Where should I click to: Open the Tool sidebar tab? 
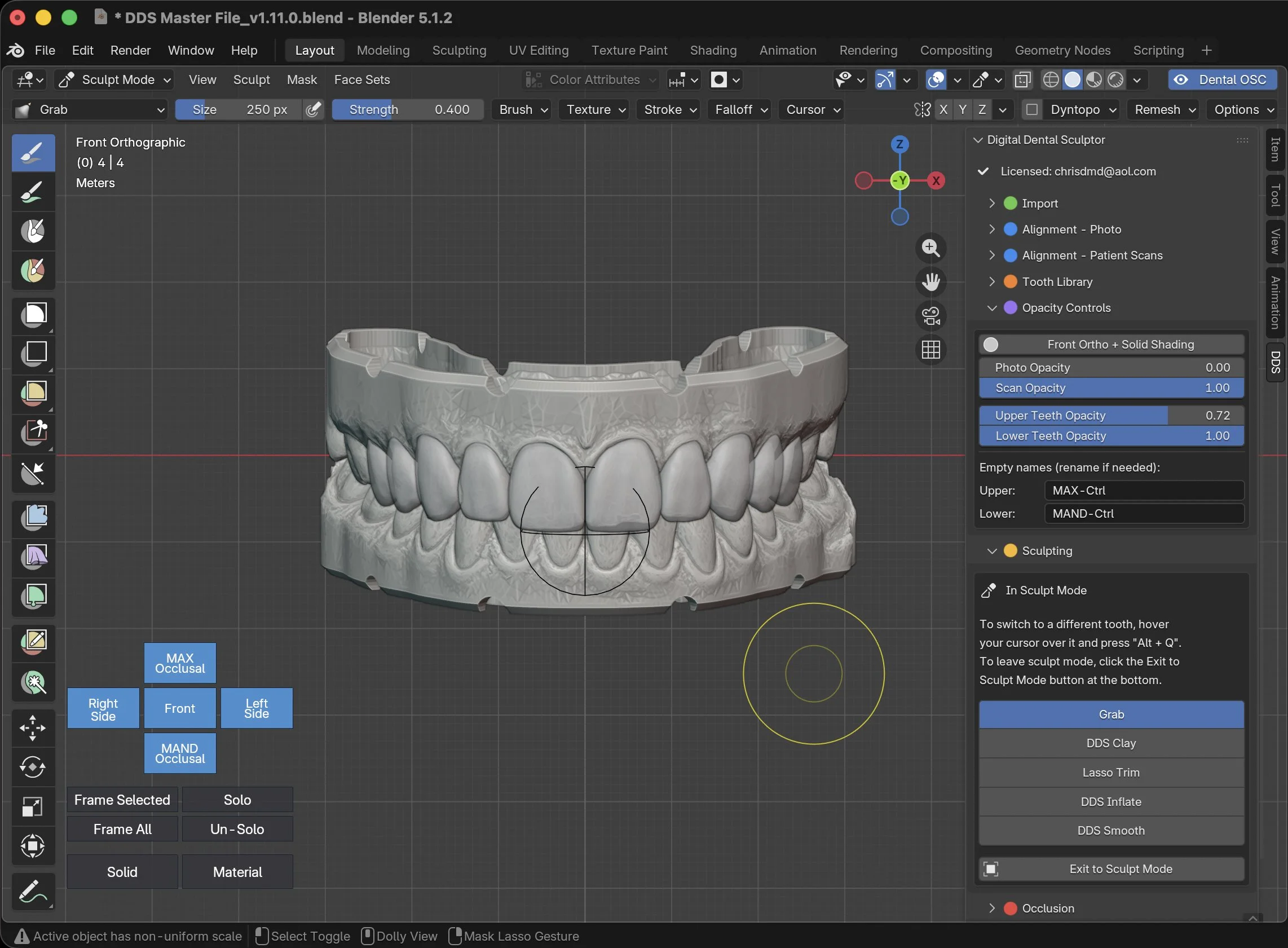(1275, 195)
